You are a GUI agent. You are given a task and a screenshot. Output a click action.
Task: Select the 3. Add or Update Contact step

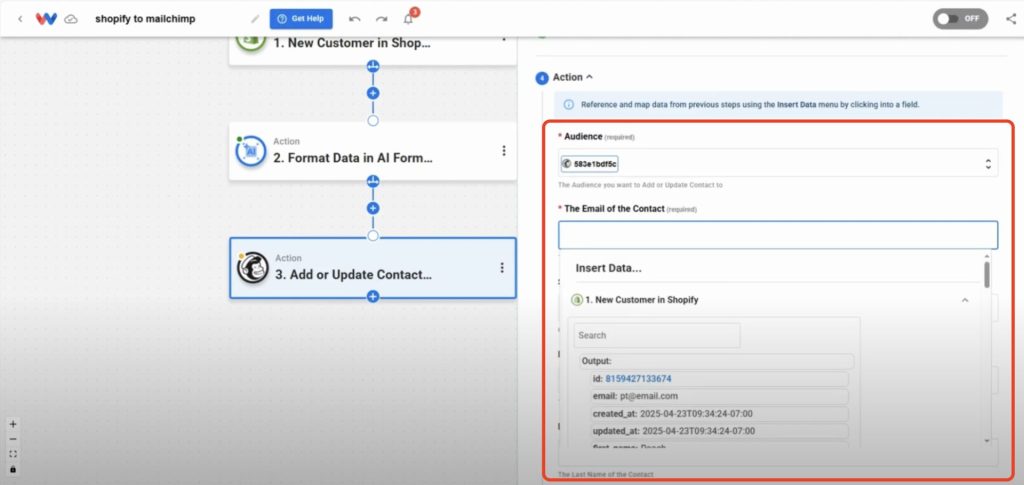[372, 268]
